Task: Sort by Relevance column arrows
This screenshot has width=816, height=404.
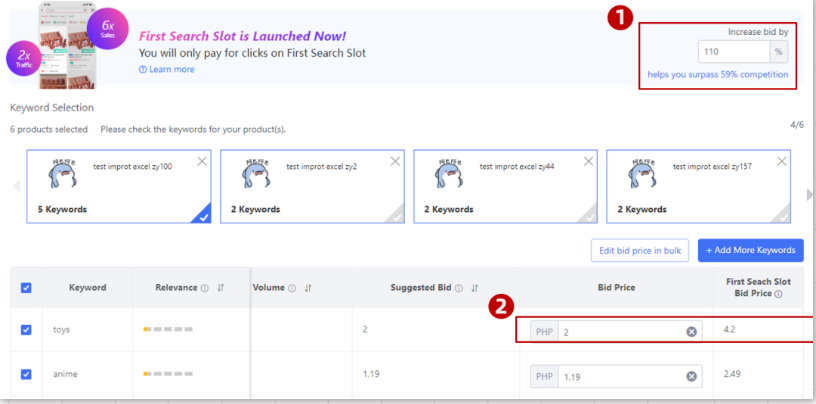Action: coord(221,288)
